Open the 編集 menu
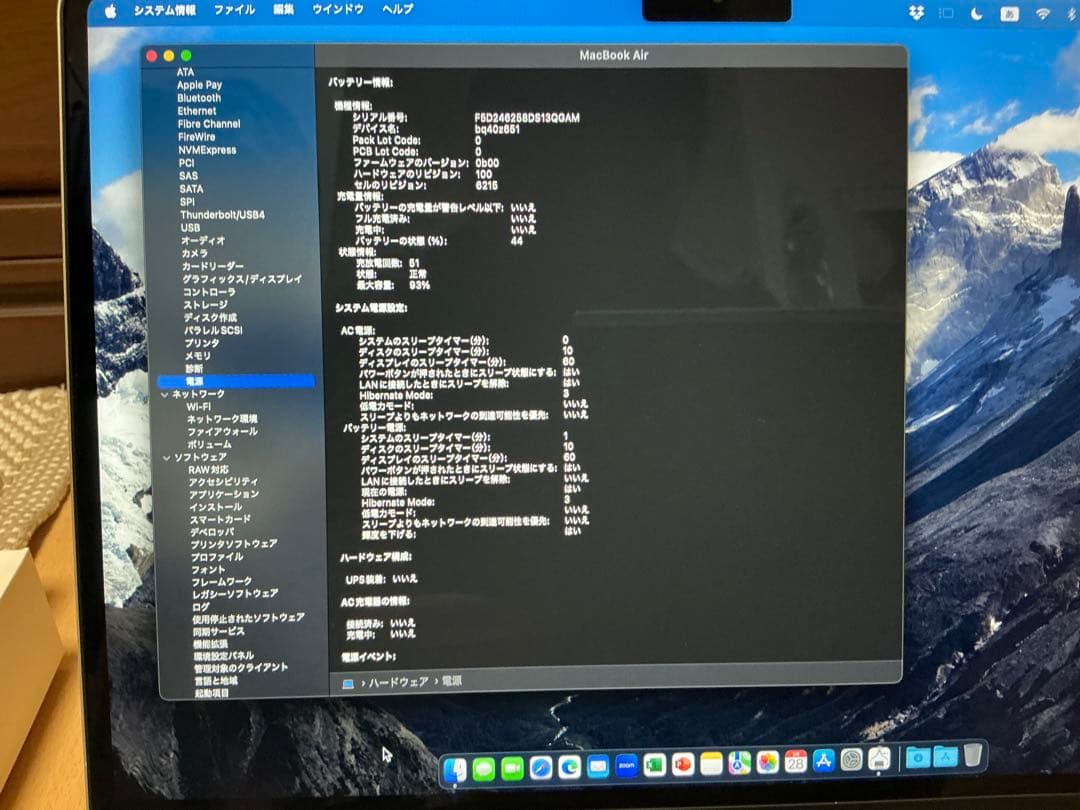Image resolution: width=1080 pixels, height=810 pixels. 283,9
